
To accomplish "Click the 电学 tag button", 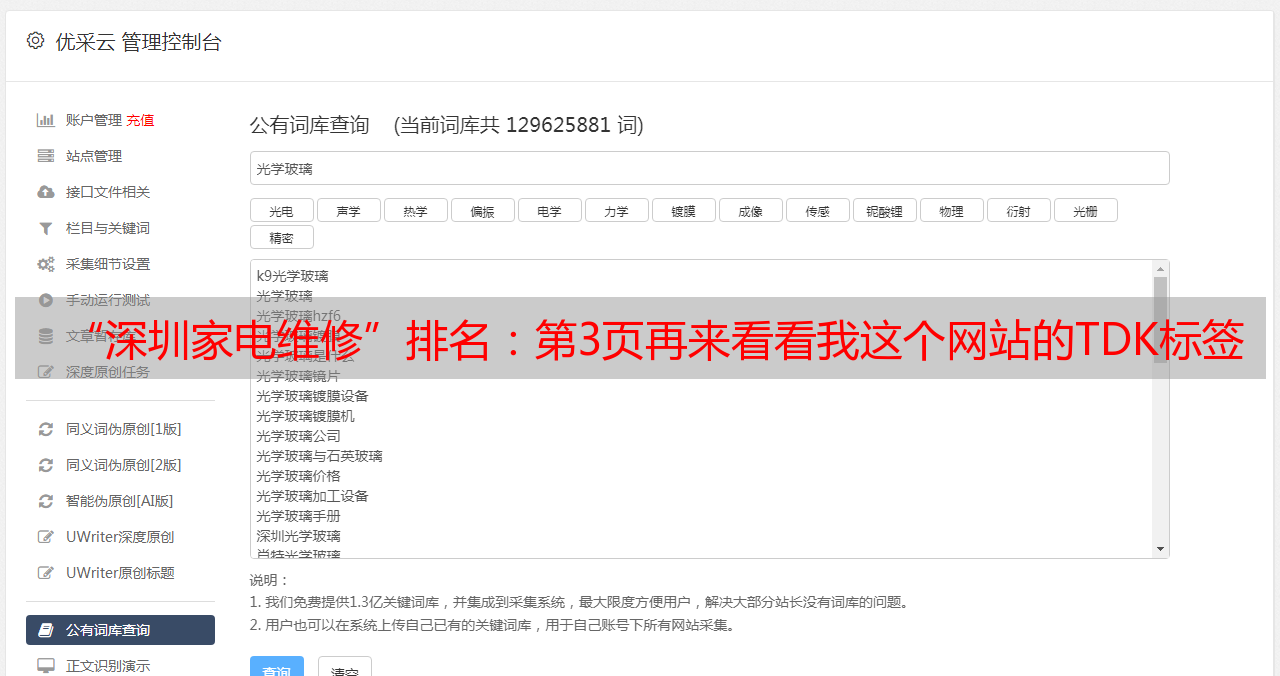I will (549, 210).
